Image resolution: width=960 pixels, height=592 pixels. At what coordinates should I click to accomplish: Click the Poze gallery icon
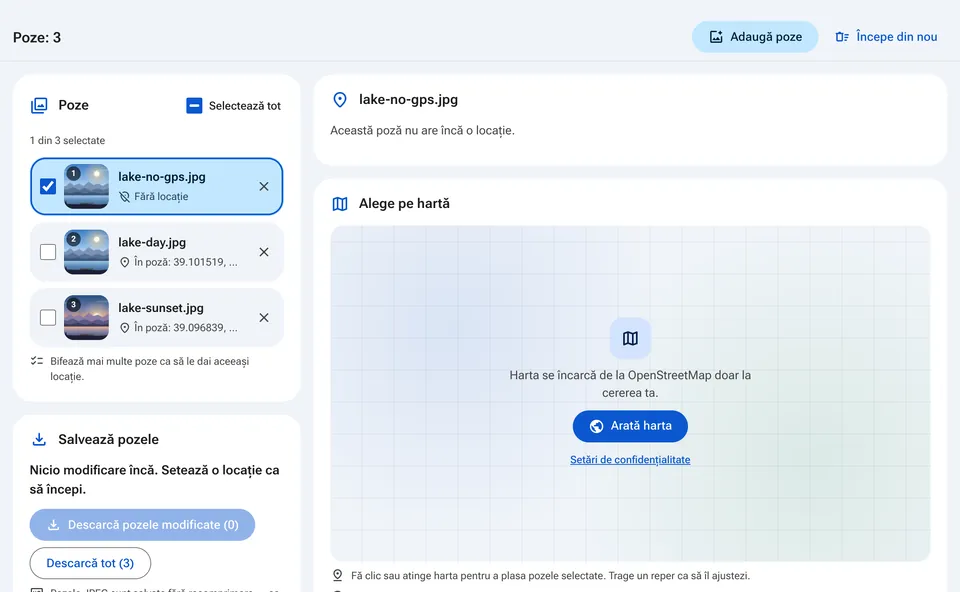(x=39, y=105)
